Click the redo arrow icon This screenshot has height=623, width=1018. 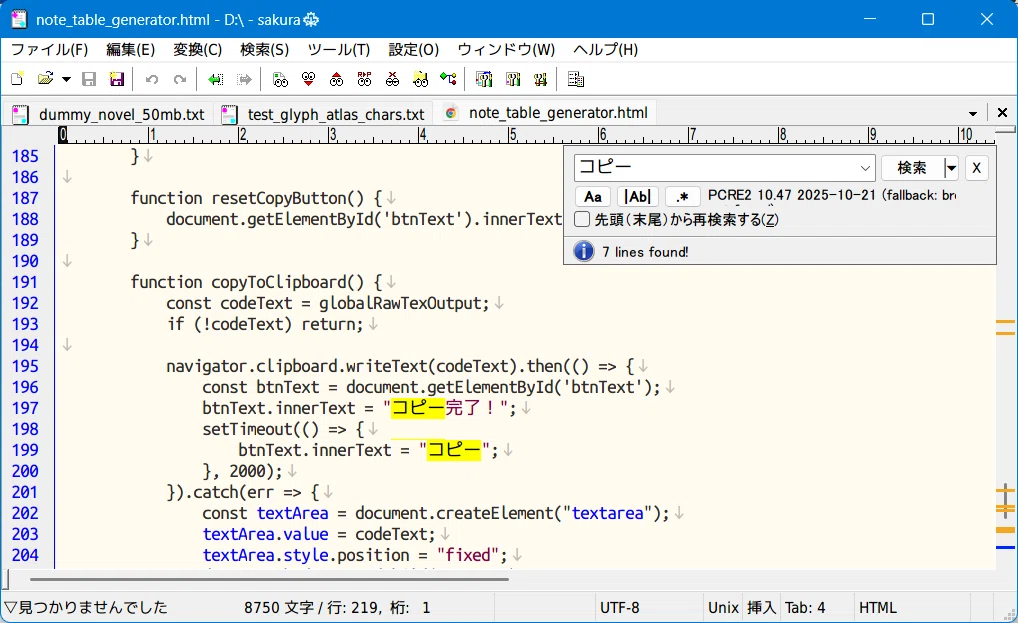180,79
